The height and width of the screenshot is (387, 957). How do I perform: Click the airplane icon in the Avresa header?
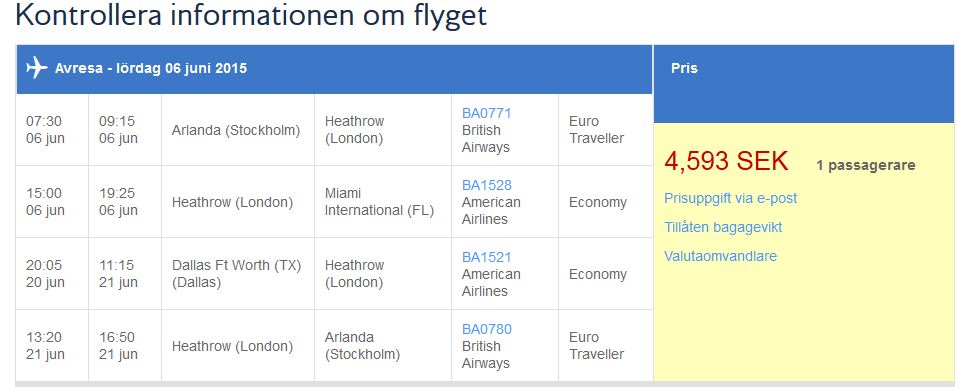37,68
